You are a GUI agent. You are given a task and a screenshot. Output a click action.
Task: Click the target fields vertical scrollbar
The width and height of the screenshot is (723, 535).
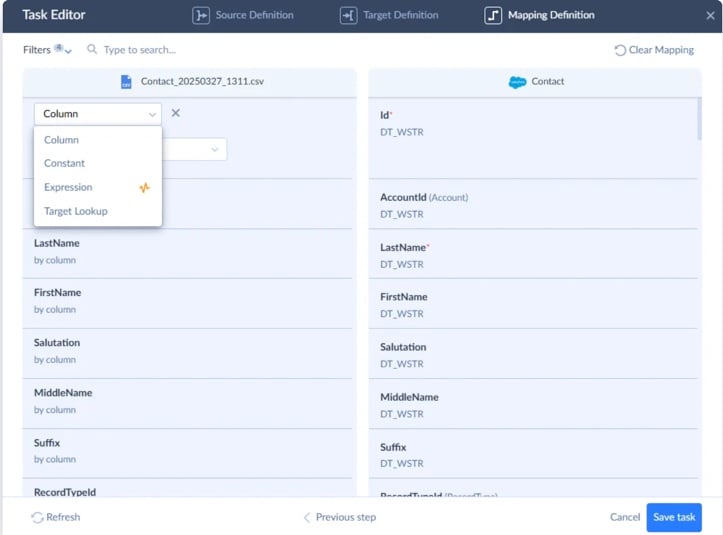[x=699, y=119]
